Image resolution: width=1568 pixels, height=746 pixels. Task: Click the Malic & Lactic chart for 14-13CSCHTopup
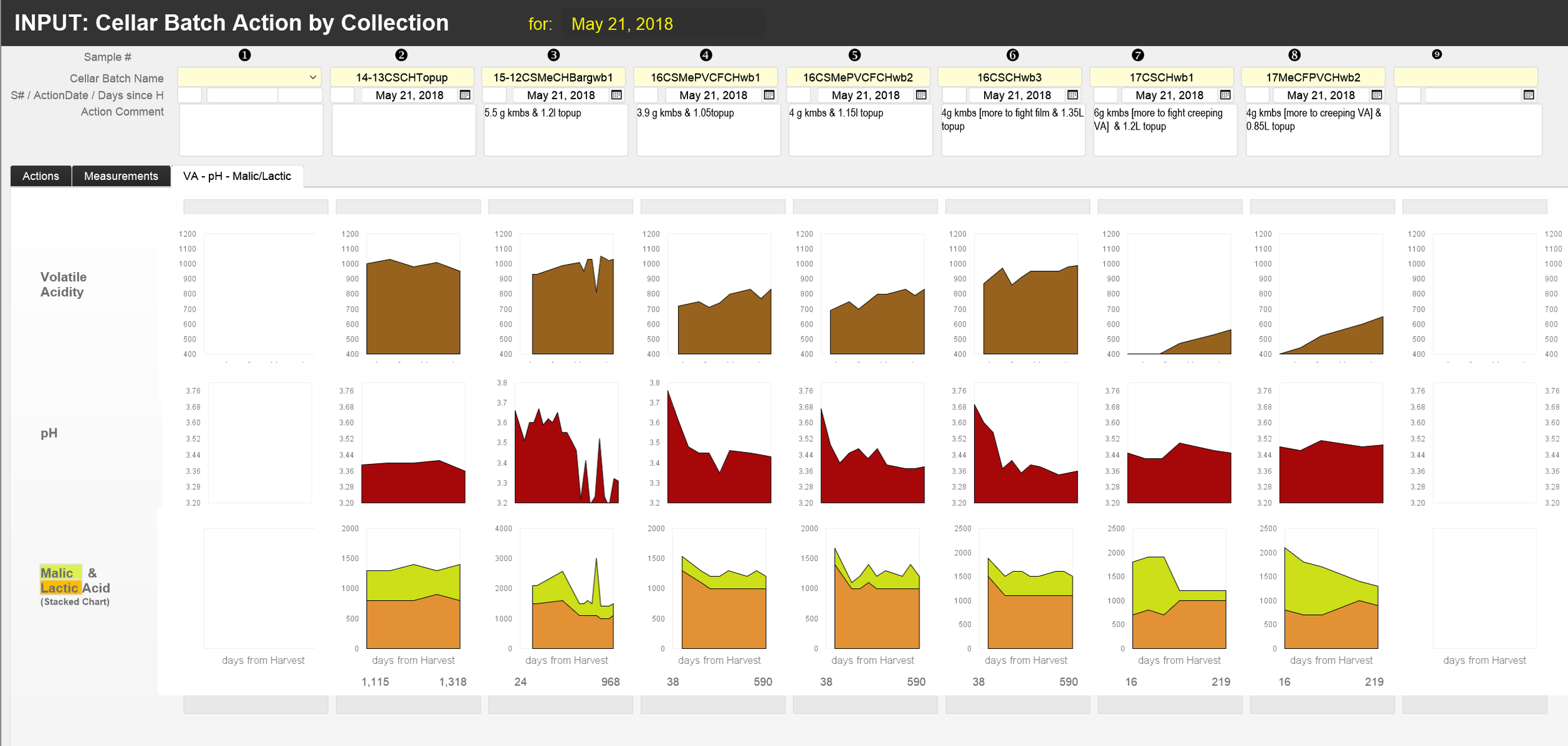tap(413, 588)
